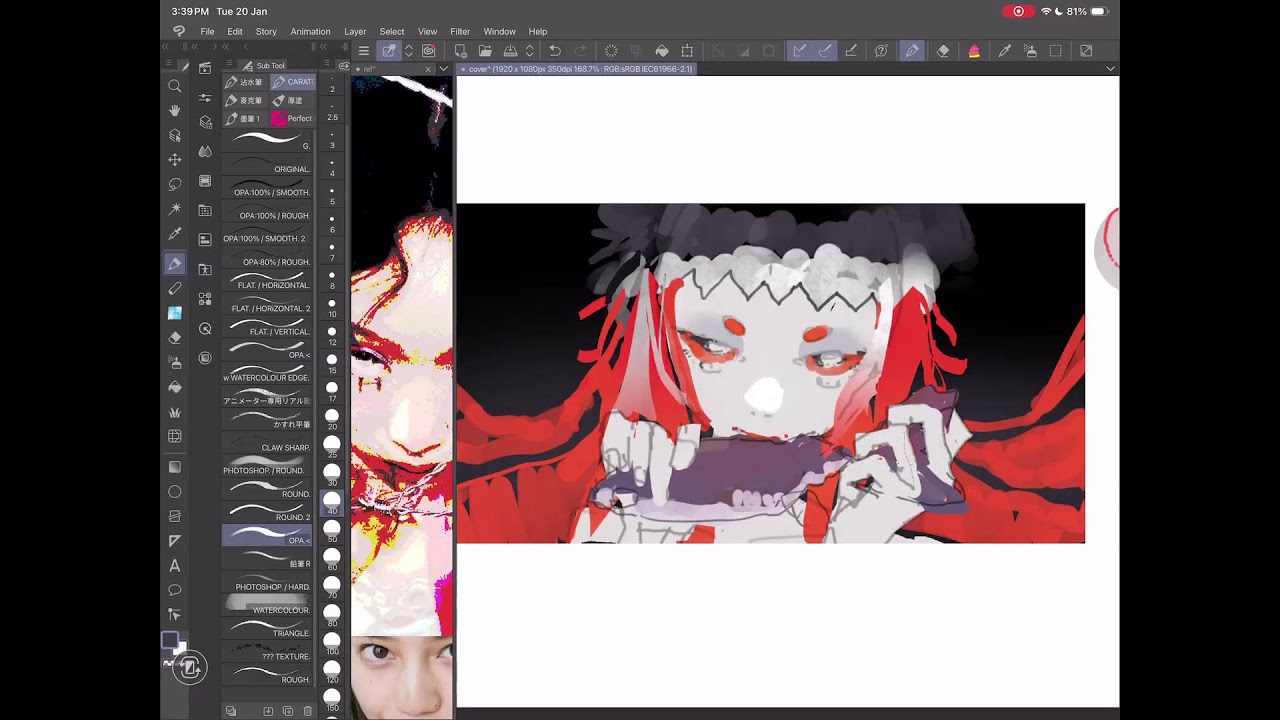Open the Sub Tool panel menu
This screenshot has height=720, width=1280.
[x=227, y=65]
